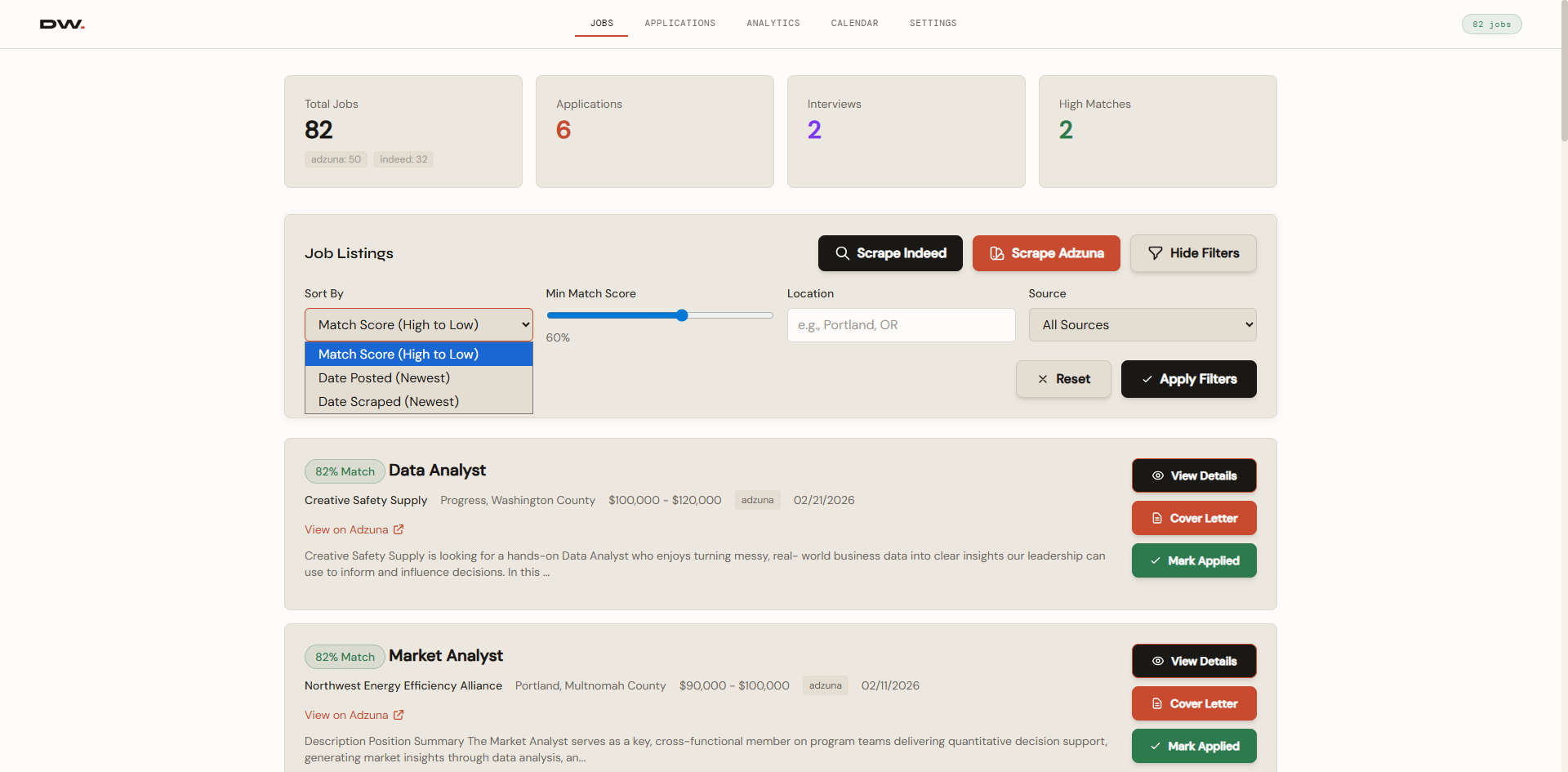1568x772 pixels.
Task: Click checkmark icon on Data Analyst Mark Applied
Action: click(1155, 560)
